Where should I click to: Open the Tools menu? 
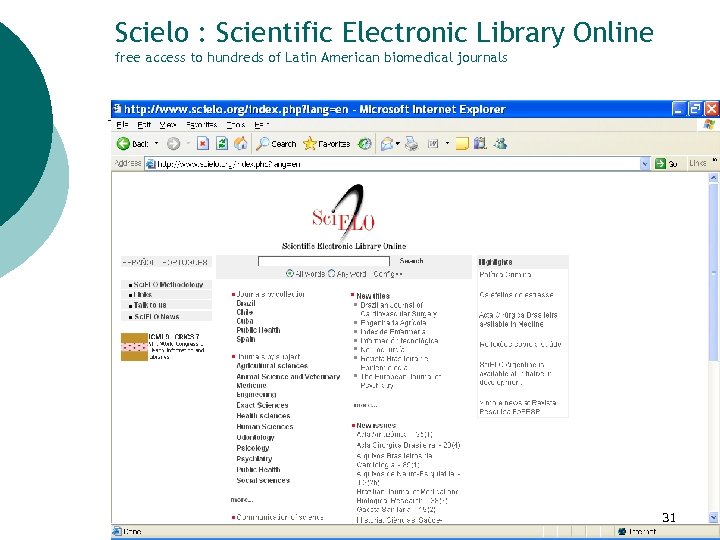236,124
